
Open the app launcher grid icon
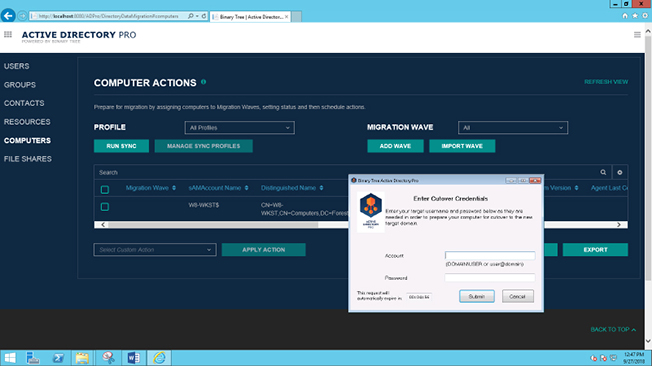click(x=8, y=35)
